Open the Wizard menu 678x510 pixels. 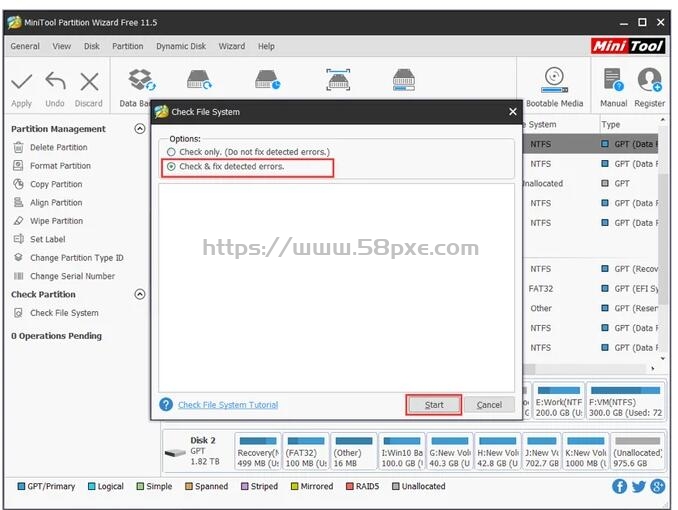[x=232, y=46]
